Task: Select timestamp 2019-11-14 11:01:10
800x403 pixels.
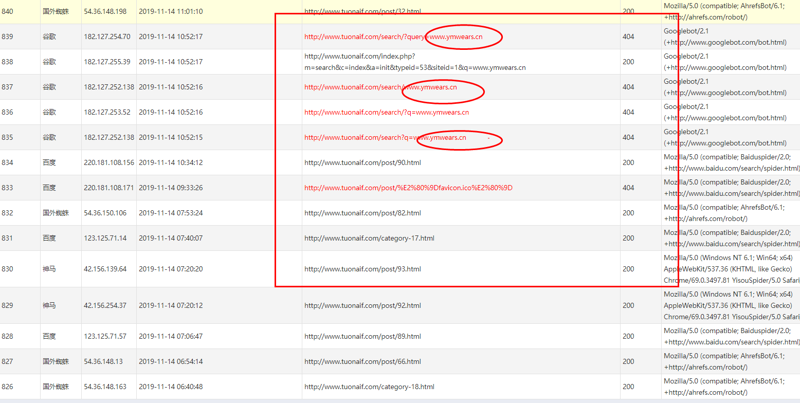Action: tap(171, 11)
